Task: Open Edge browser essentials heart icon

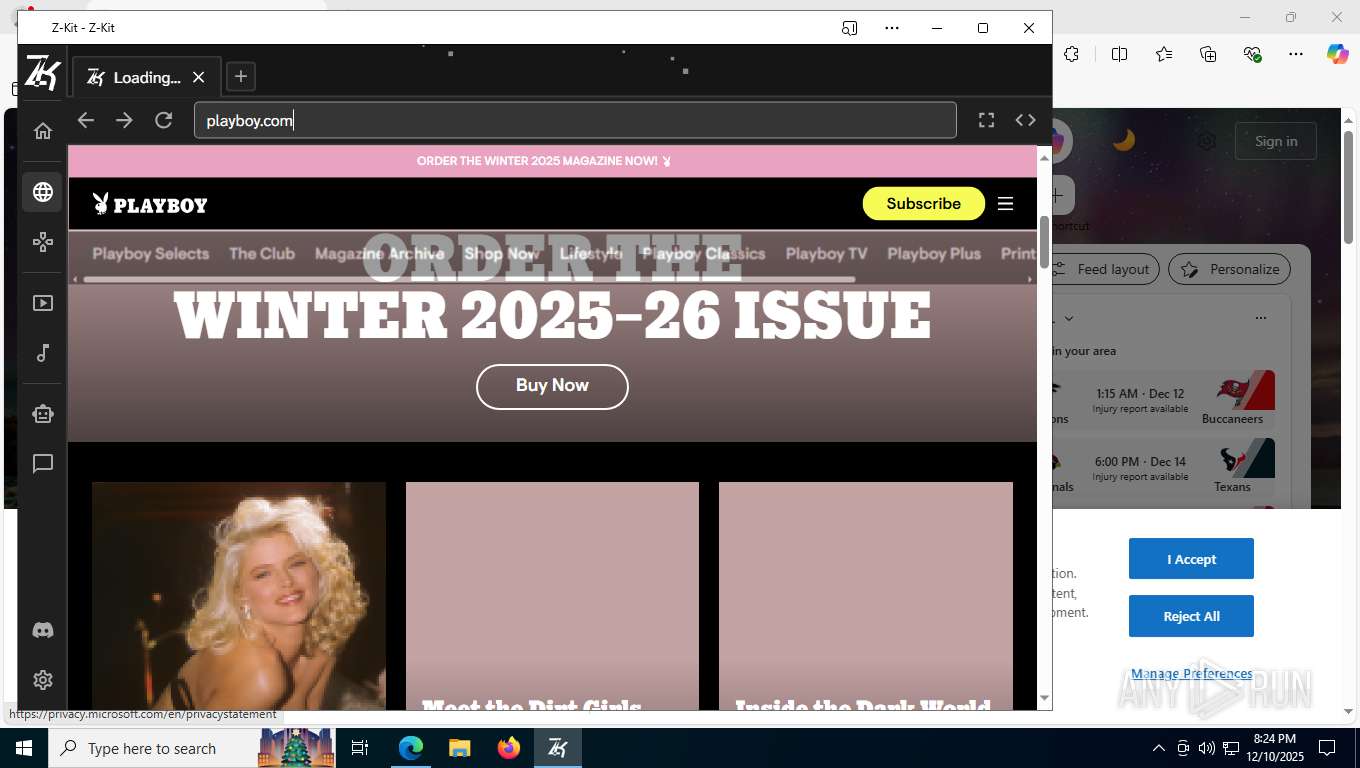Action: [1252, 54]
